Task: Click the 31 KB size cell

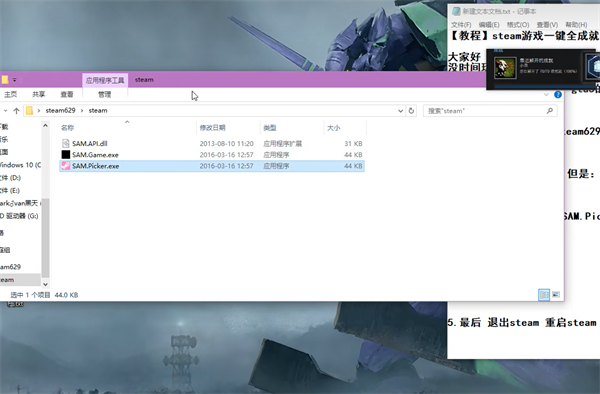Action: (x=353, y=143)
